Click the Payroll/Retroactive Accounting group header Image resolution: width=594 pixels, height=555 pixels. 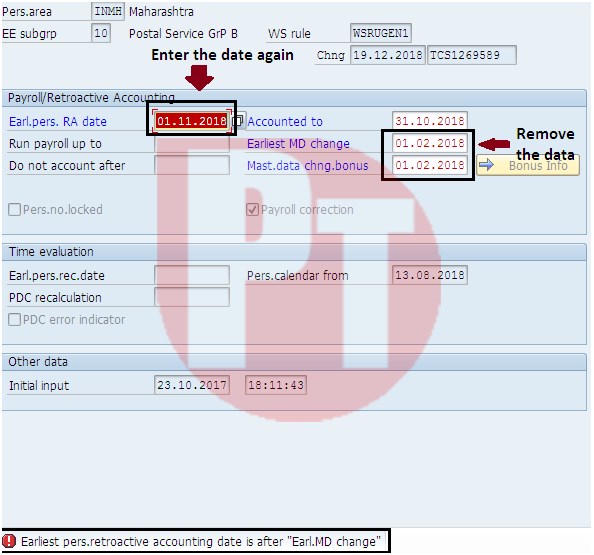click(x=91, y=98)
